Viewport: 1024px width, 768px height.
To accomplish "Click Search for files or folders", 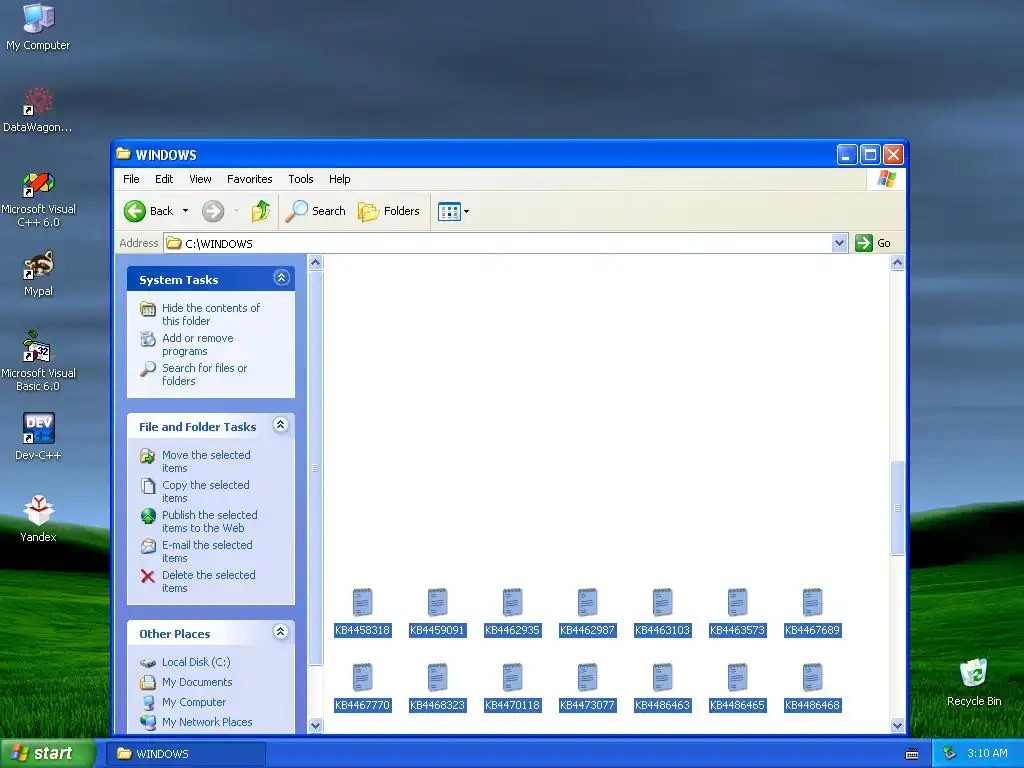I will [204, 374].
